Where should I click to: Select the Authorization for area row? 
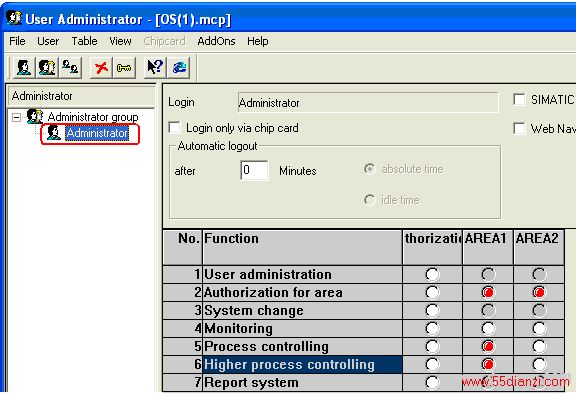302,293
